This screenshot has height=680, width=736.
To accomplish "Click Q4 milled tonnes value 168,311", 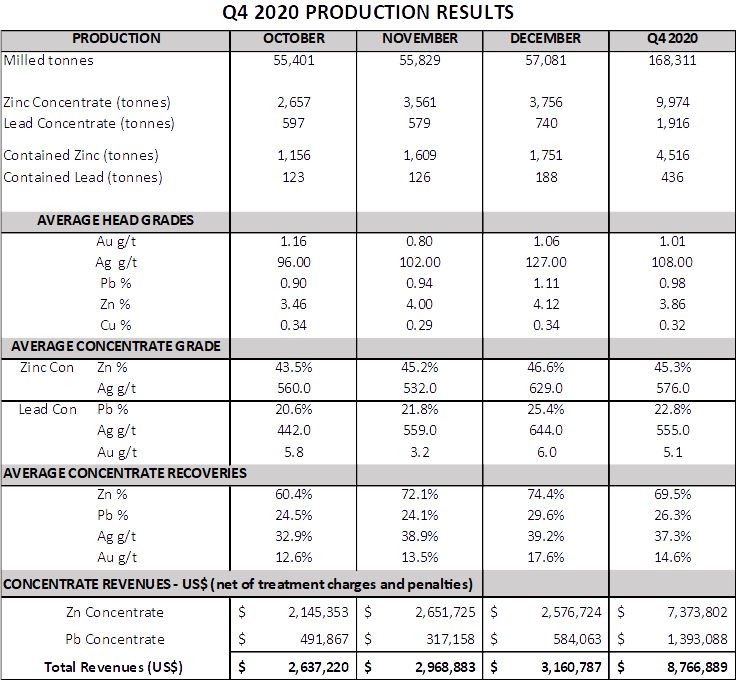I will point(672,61).
